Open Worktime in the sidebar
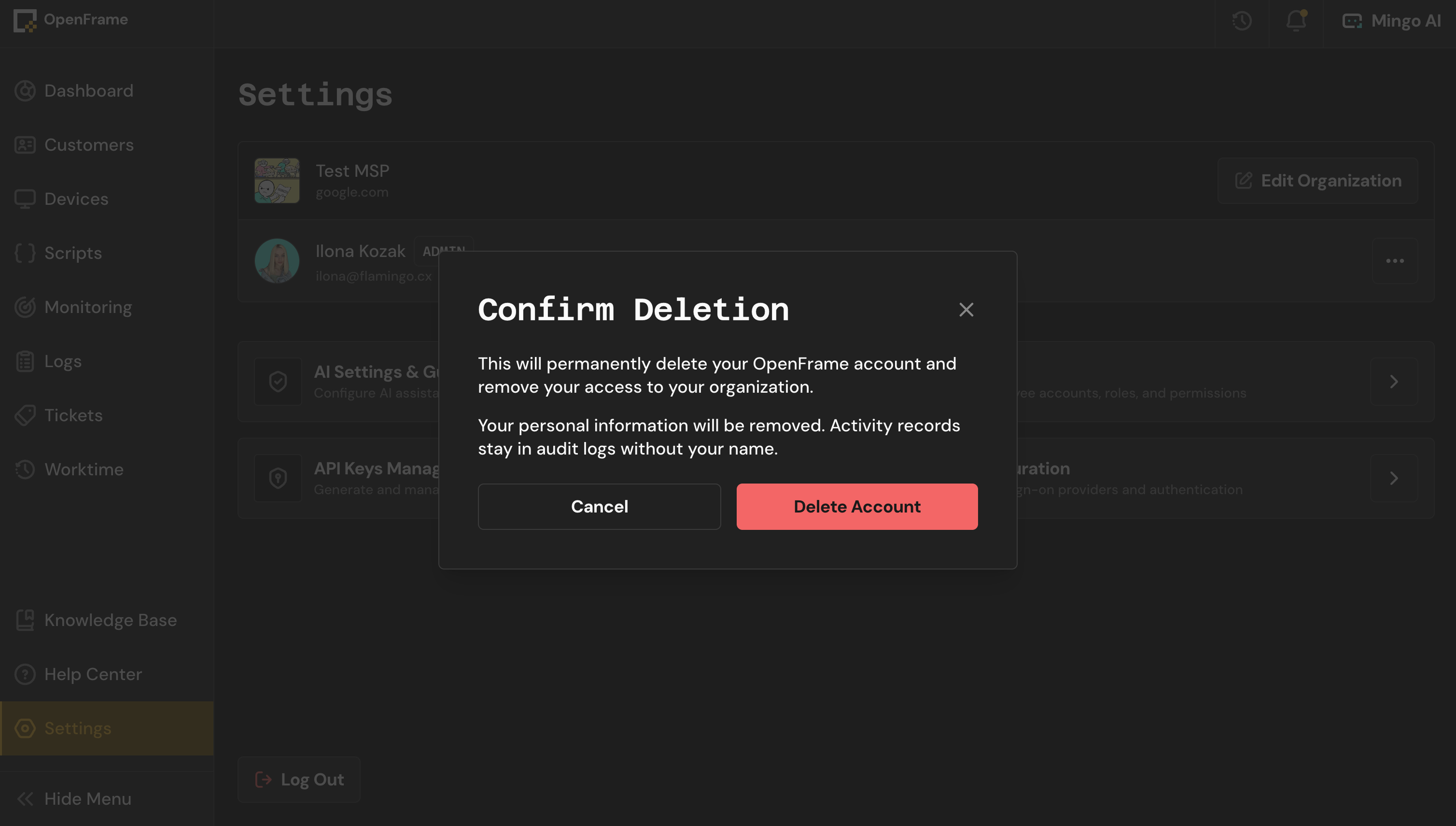The image size is (1456, 826). pos(107,469)
